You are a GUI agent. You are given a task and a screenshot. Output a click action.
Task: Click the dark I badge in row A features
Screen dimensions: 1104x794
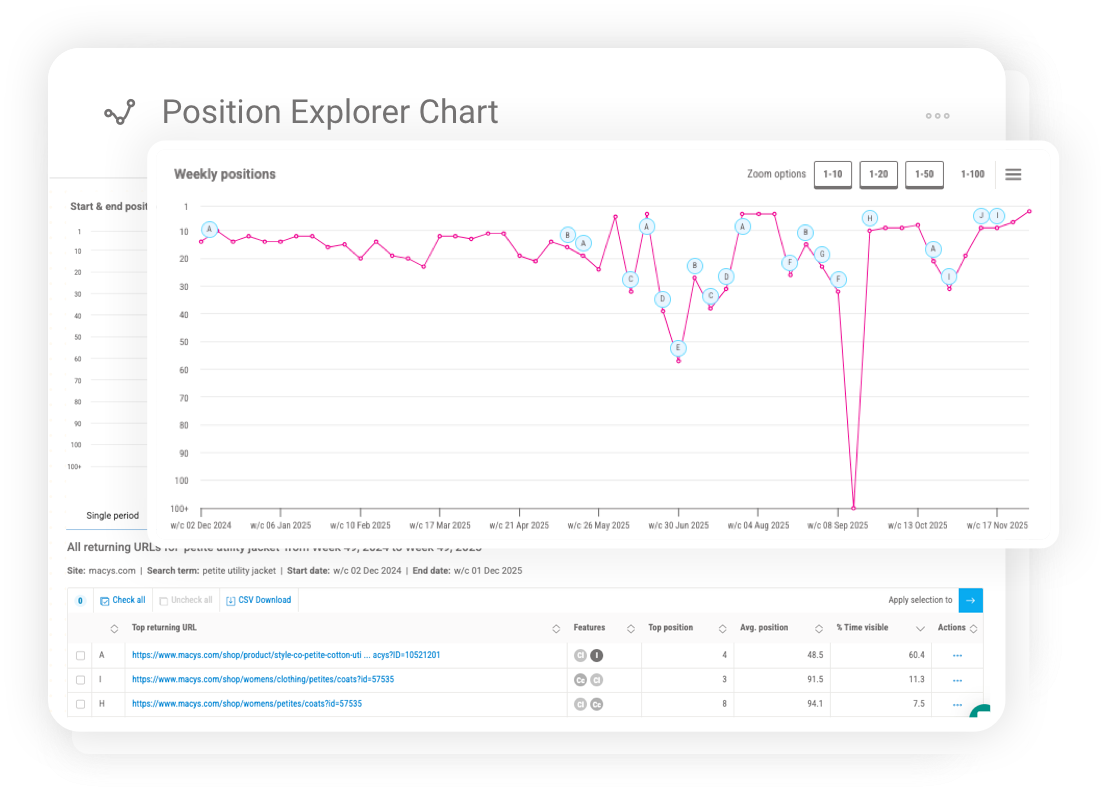point(596,655)
